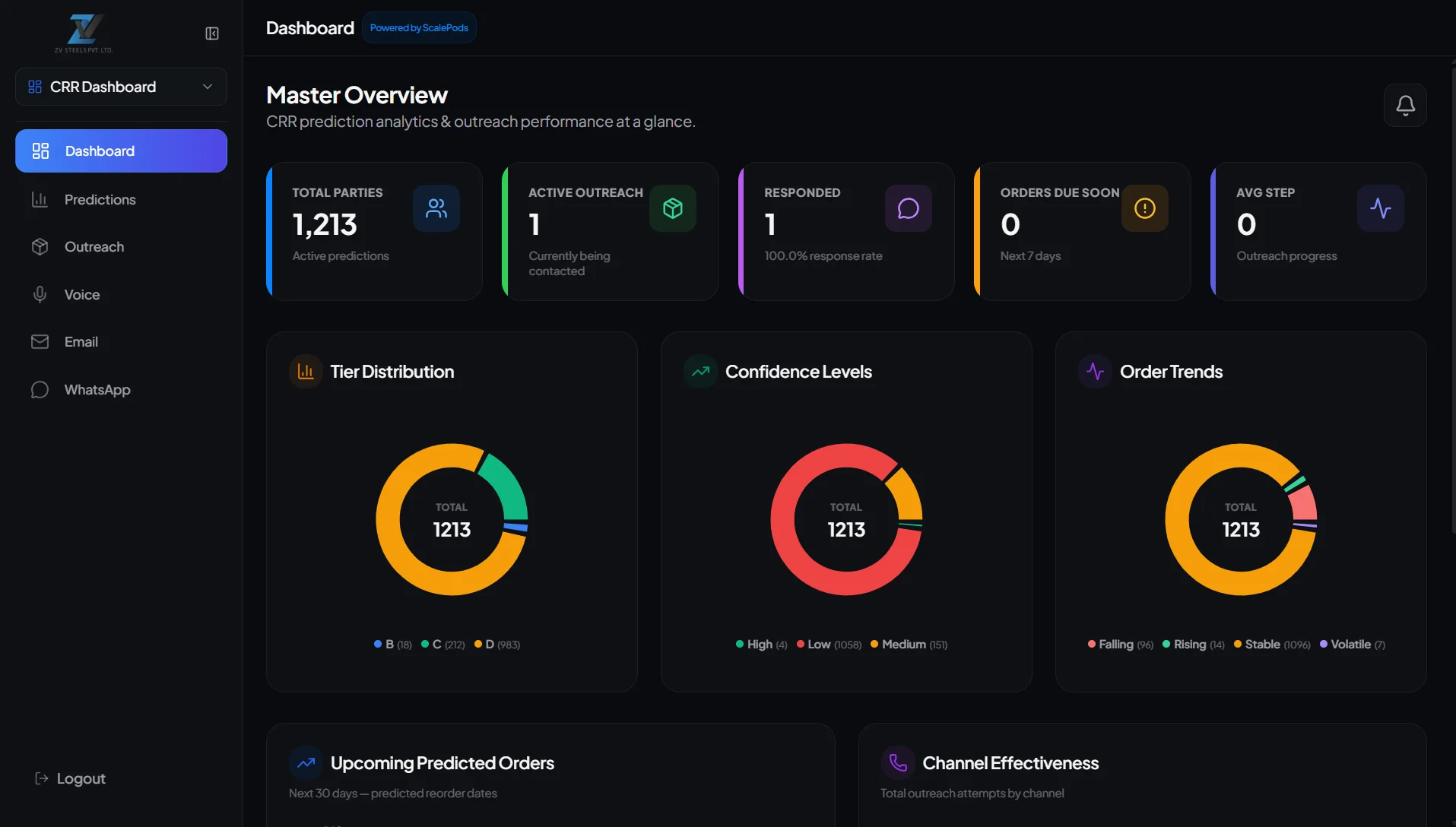This screenshot has height=827, width=1456.
Task: Click Orders Due Soon alert icon
Action: [1145, 208]
